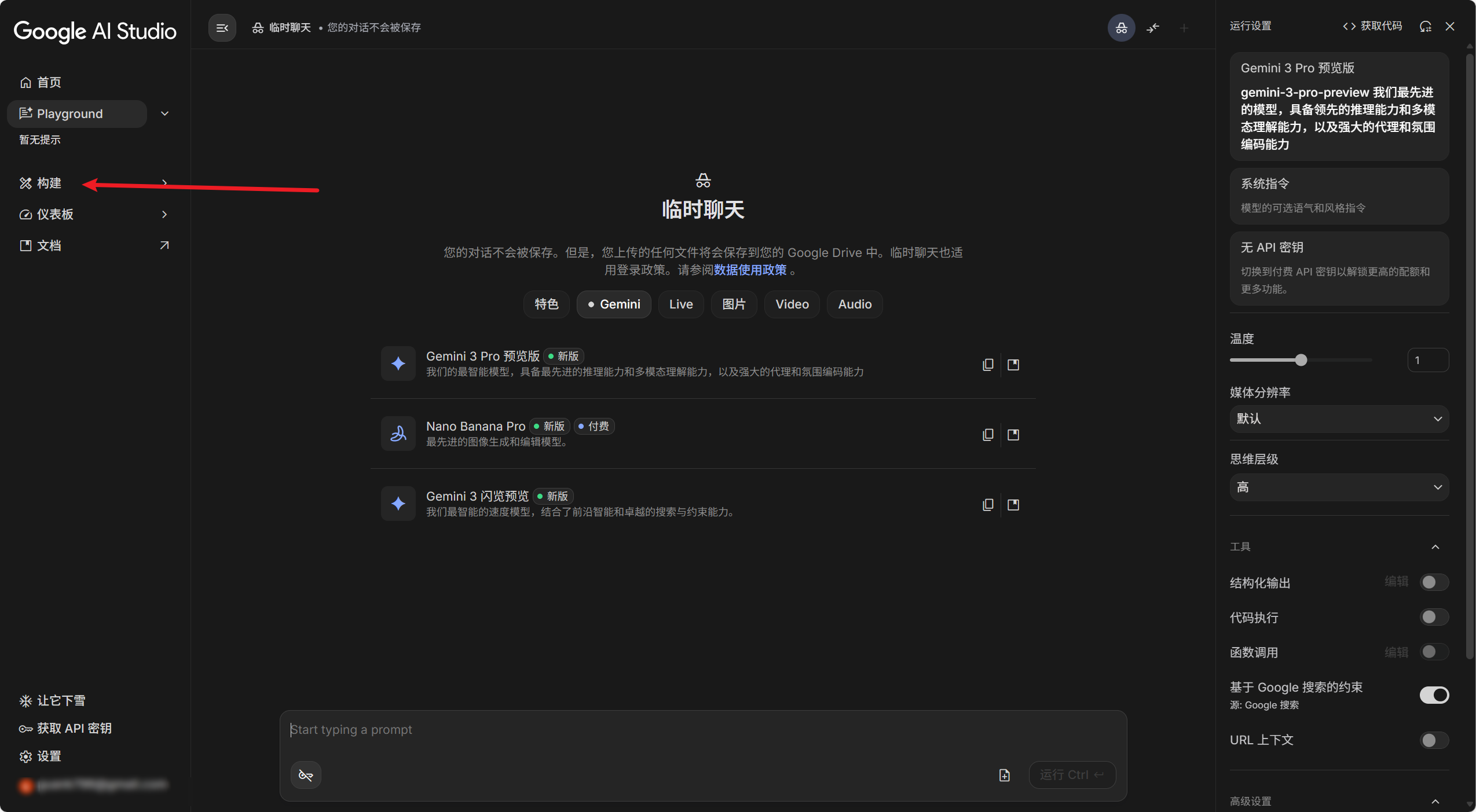Viewport: 1476px width, 812px height.
Task: Adjust the 温度 slider
Action: pos(1301,359)
